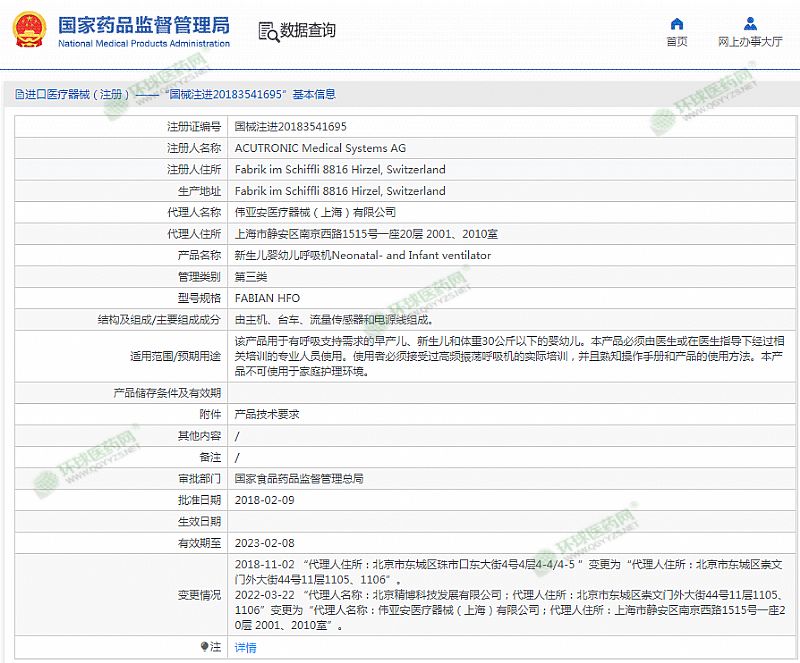Click registration number 国械注进20183541695 cell
This screenshot has height=663, width=800.
point(290,127)
